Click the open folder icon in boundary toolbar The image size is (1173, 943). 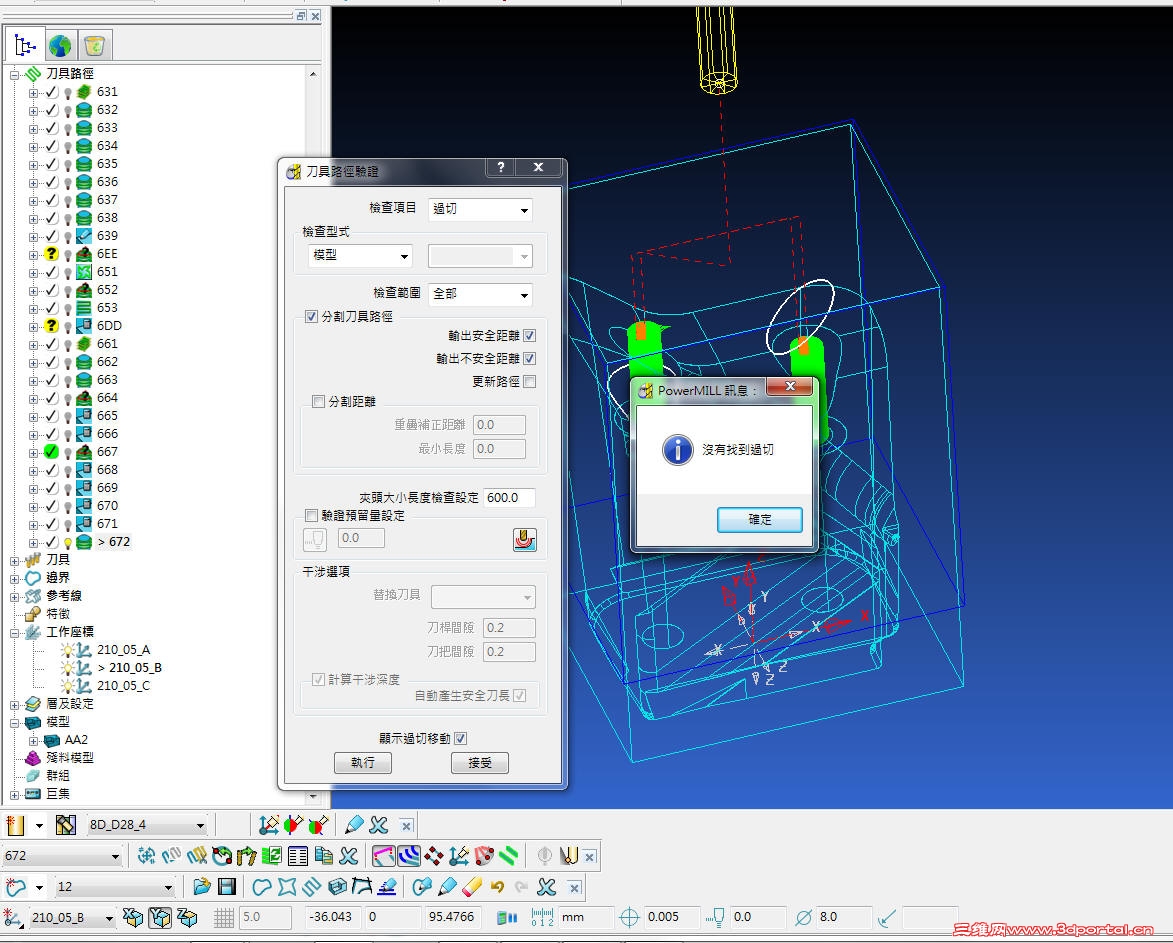tap(202, 886)
